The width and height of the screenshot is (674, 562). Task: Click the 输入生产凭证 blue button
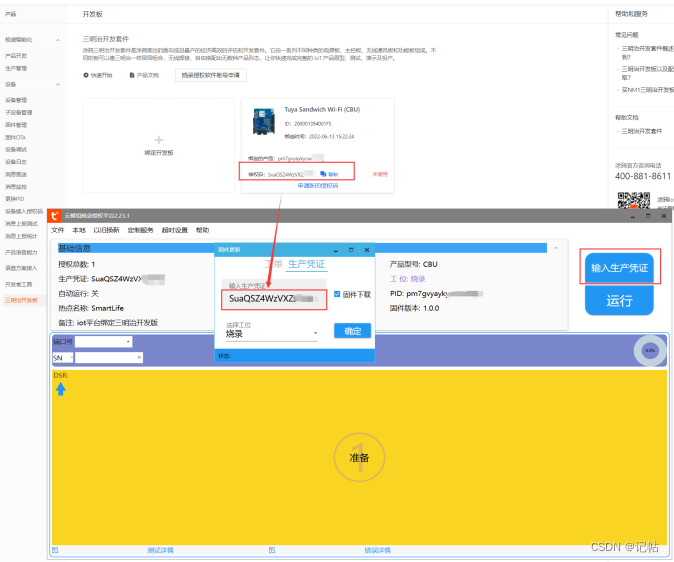point(619,268)
